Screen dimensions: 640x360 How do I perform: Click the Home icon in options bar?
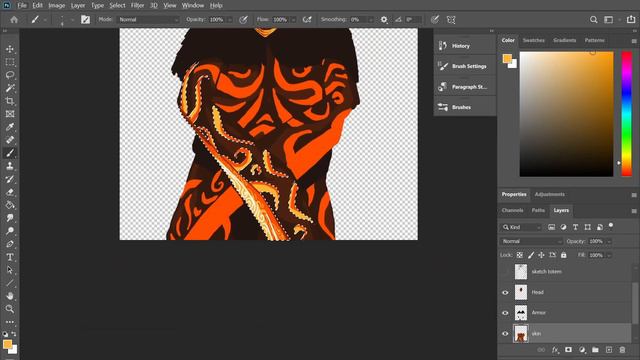14,20
